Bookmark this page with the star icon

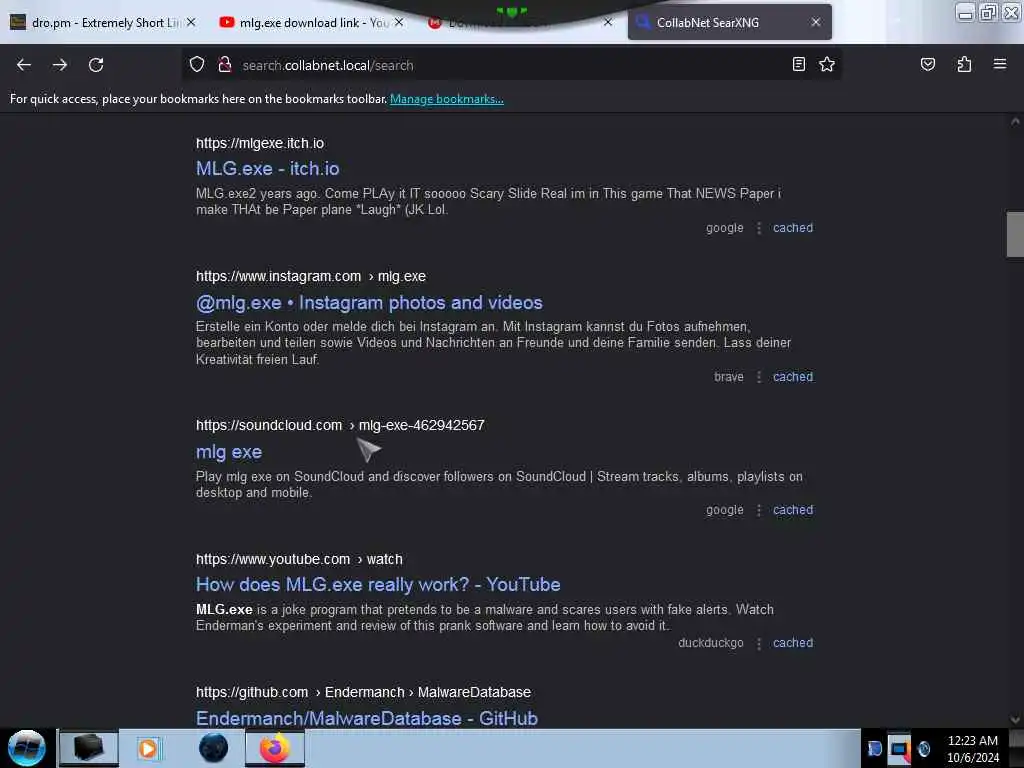[x=827, y=64]
